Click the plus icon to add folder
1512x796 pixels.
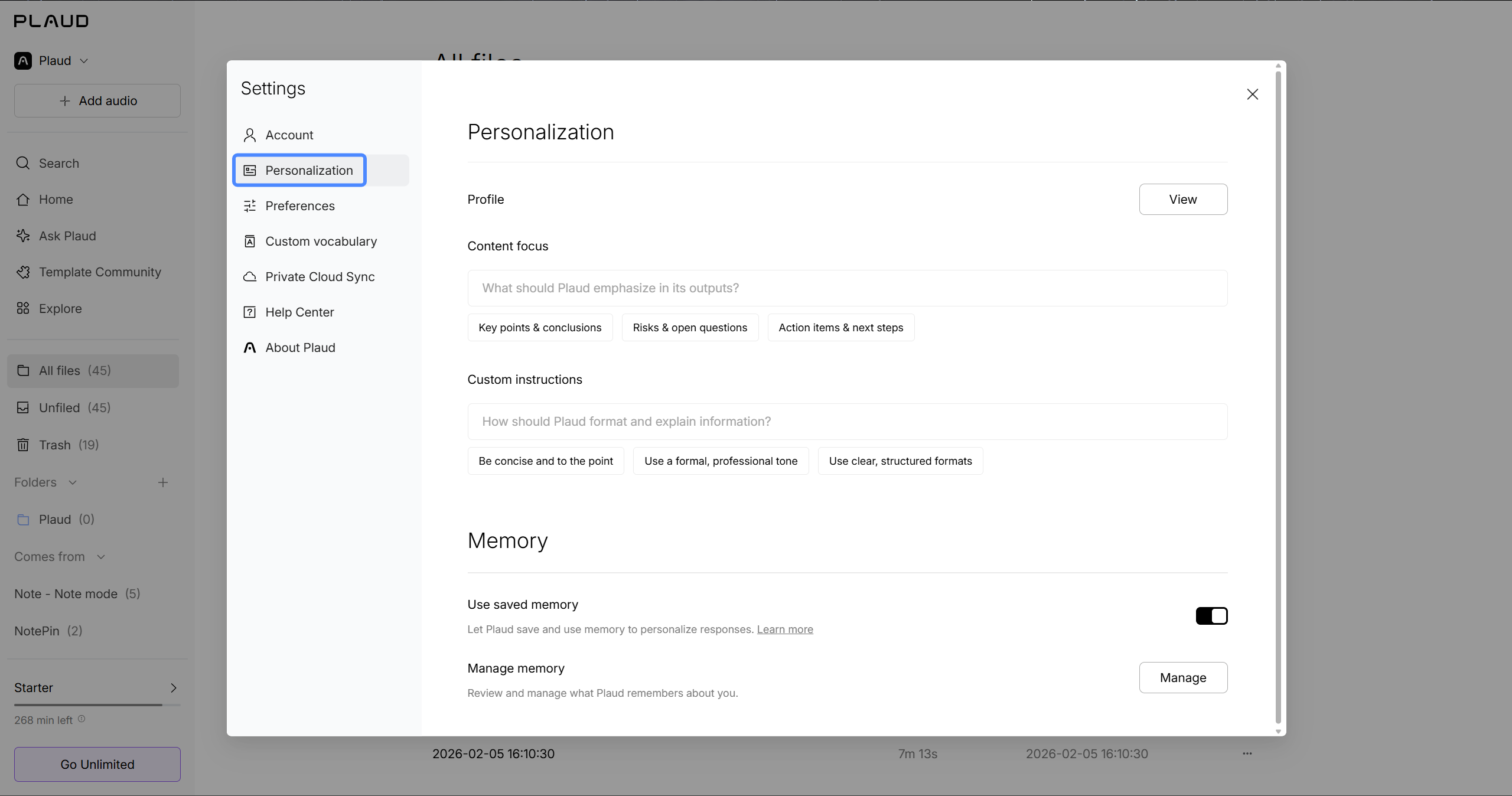click(163, 482)
